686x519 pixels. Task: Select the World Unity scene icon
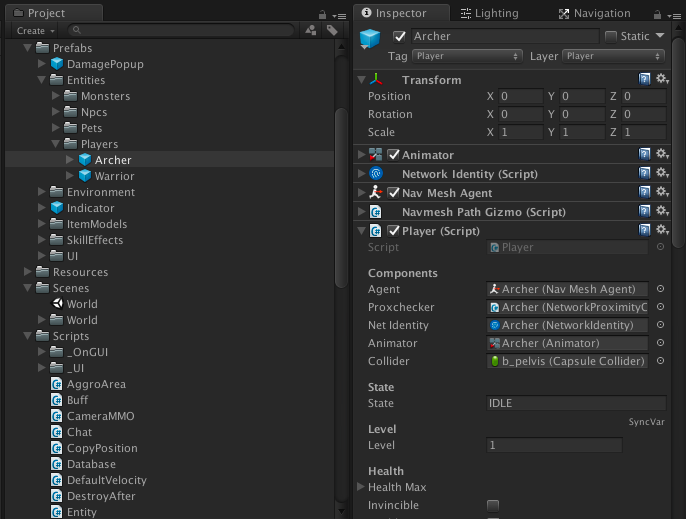click(57, 303)
